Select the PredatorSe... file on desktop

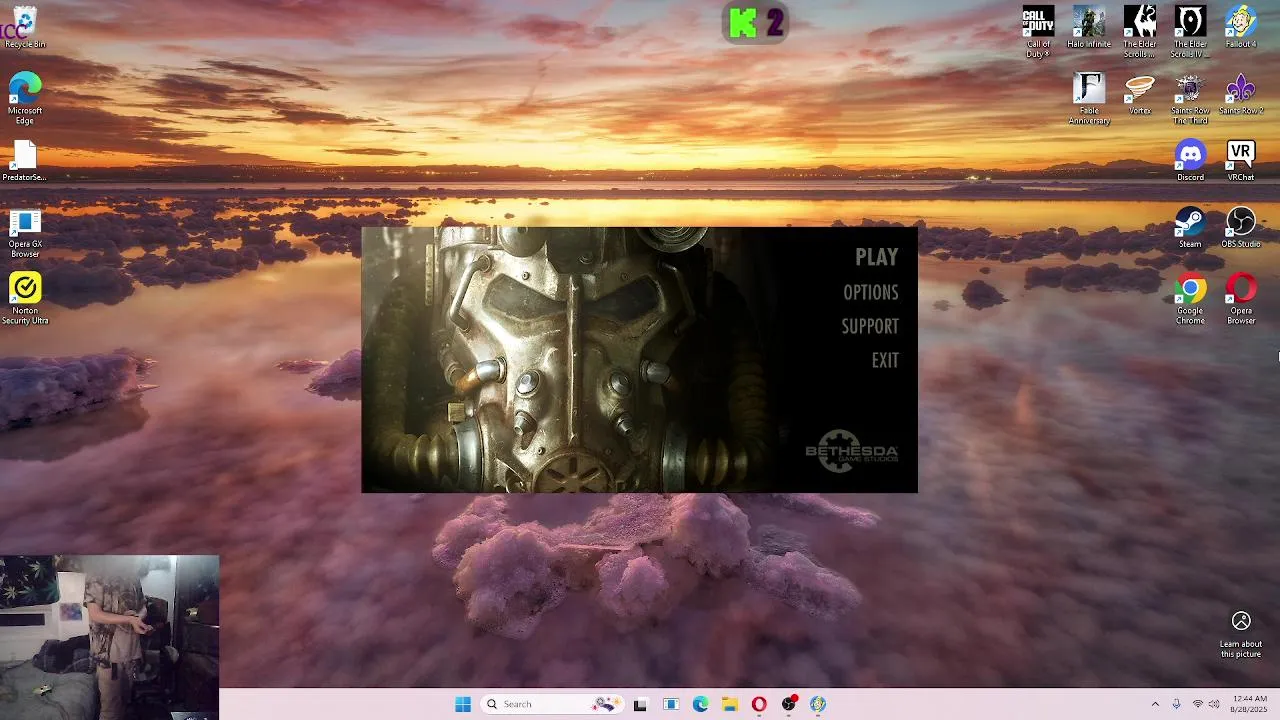pos(24,161)
